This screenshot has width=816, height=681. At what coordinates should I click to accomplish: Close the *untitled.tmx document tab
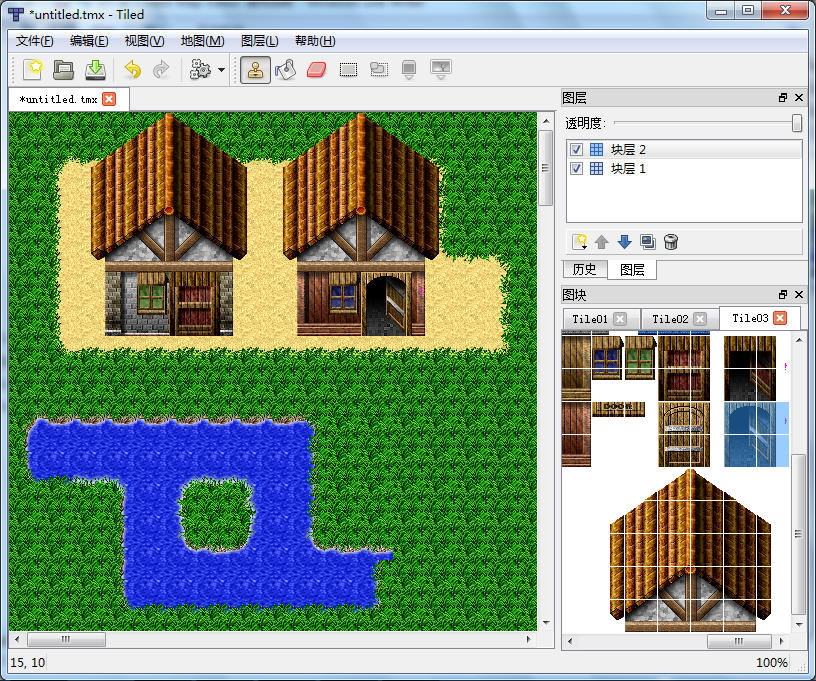pos(109,99)
